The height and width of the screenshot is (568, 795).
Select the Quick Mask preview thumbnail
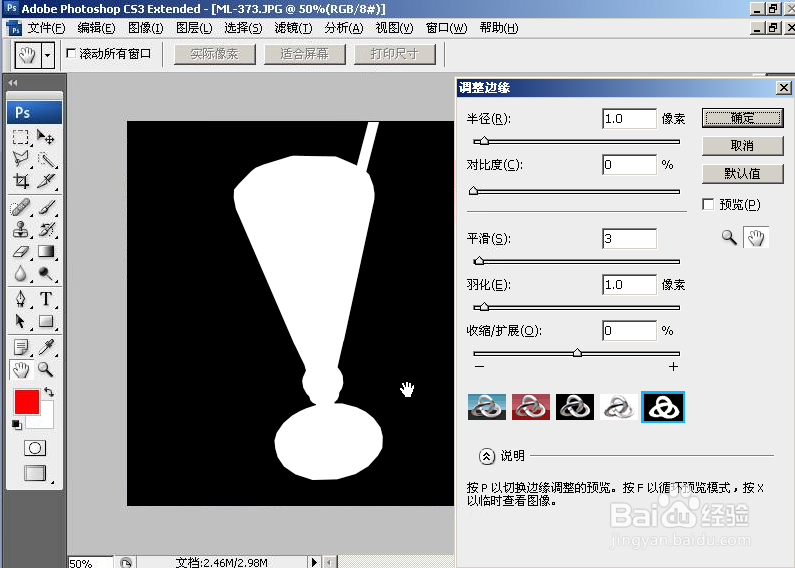coord(531,407)
